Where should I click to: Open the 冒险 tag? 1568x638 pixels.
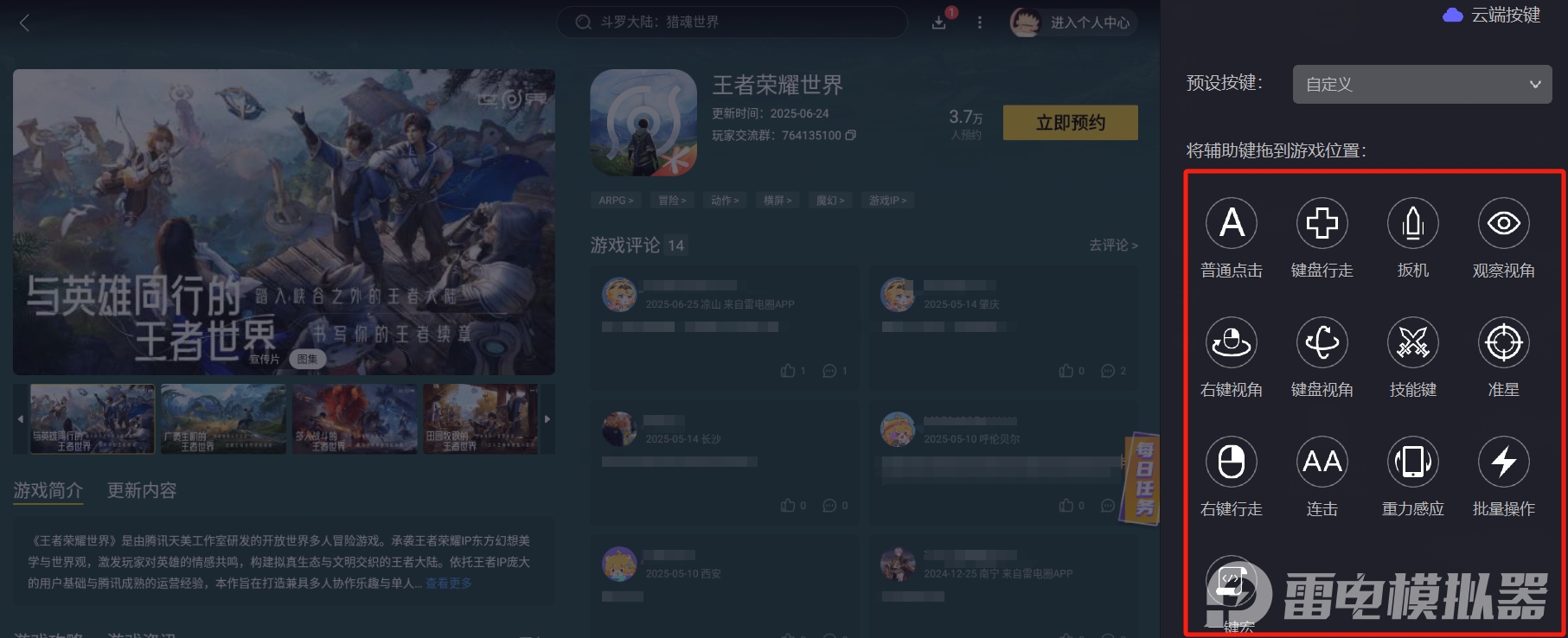tap(672, 201)
